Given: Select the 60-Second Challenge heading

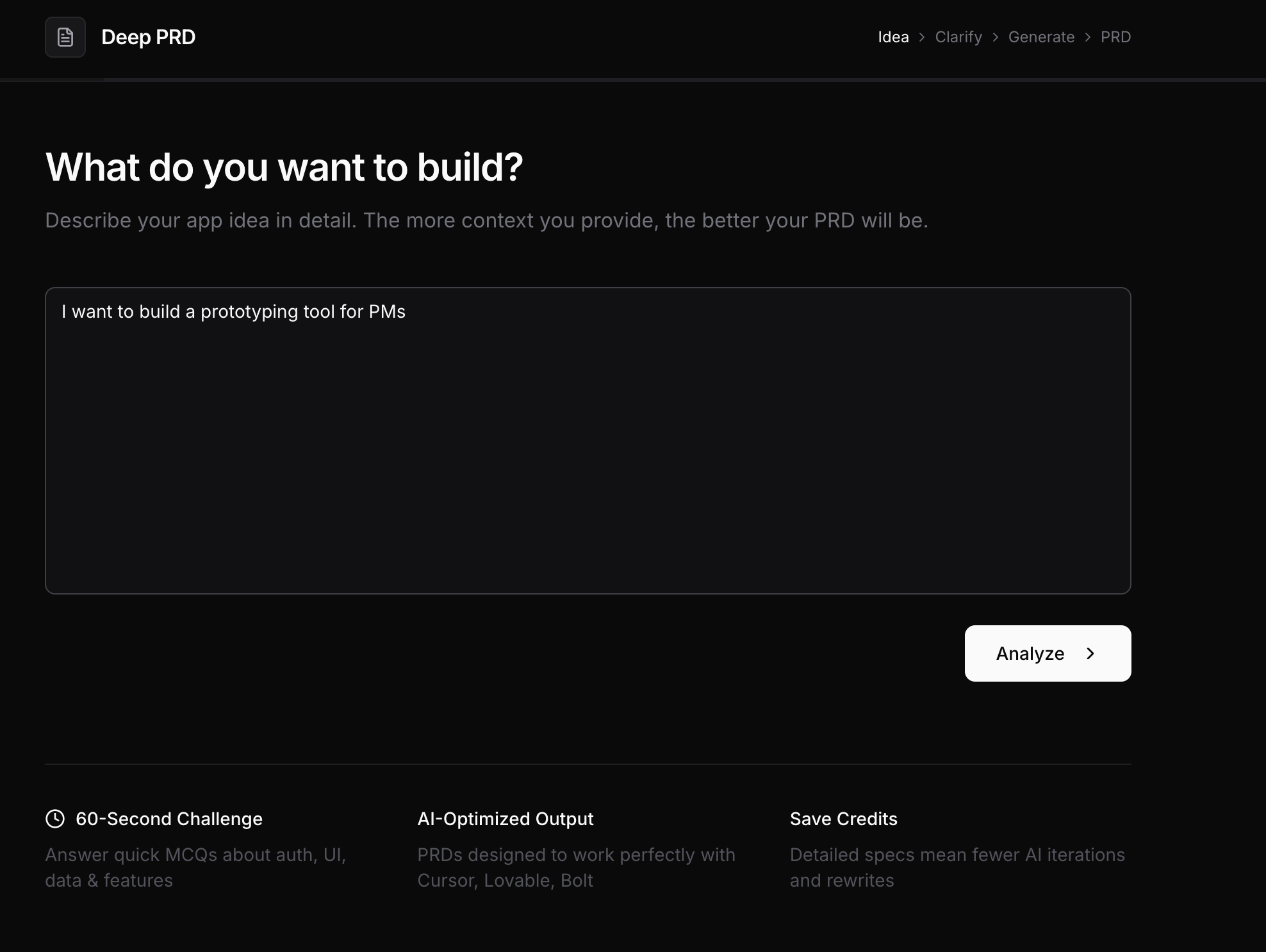Looking at the screenshot, I should point(169,819).
